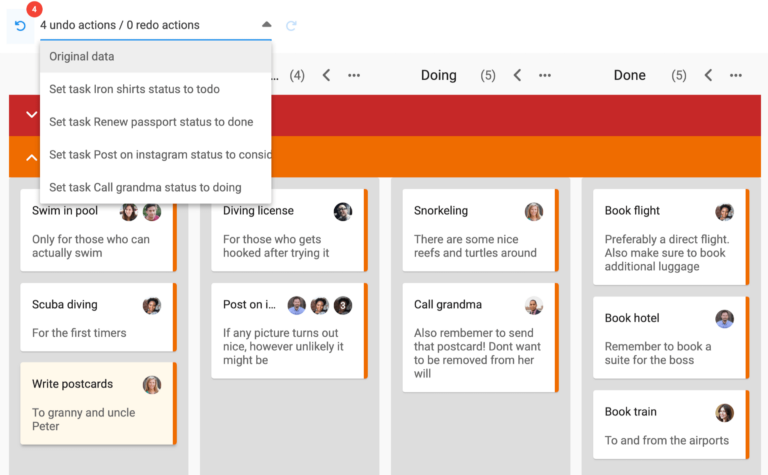The image size is (768, 475).
Task: Click the Call grandma assignee avatar
Action: tap(534, 306)
